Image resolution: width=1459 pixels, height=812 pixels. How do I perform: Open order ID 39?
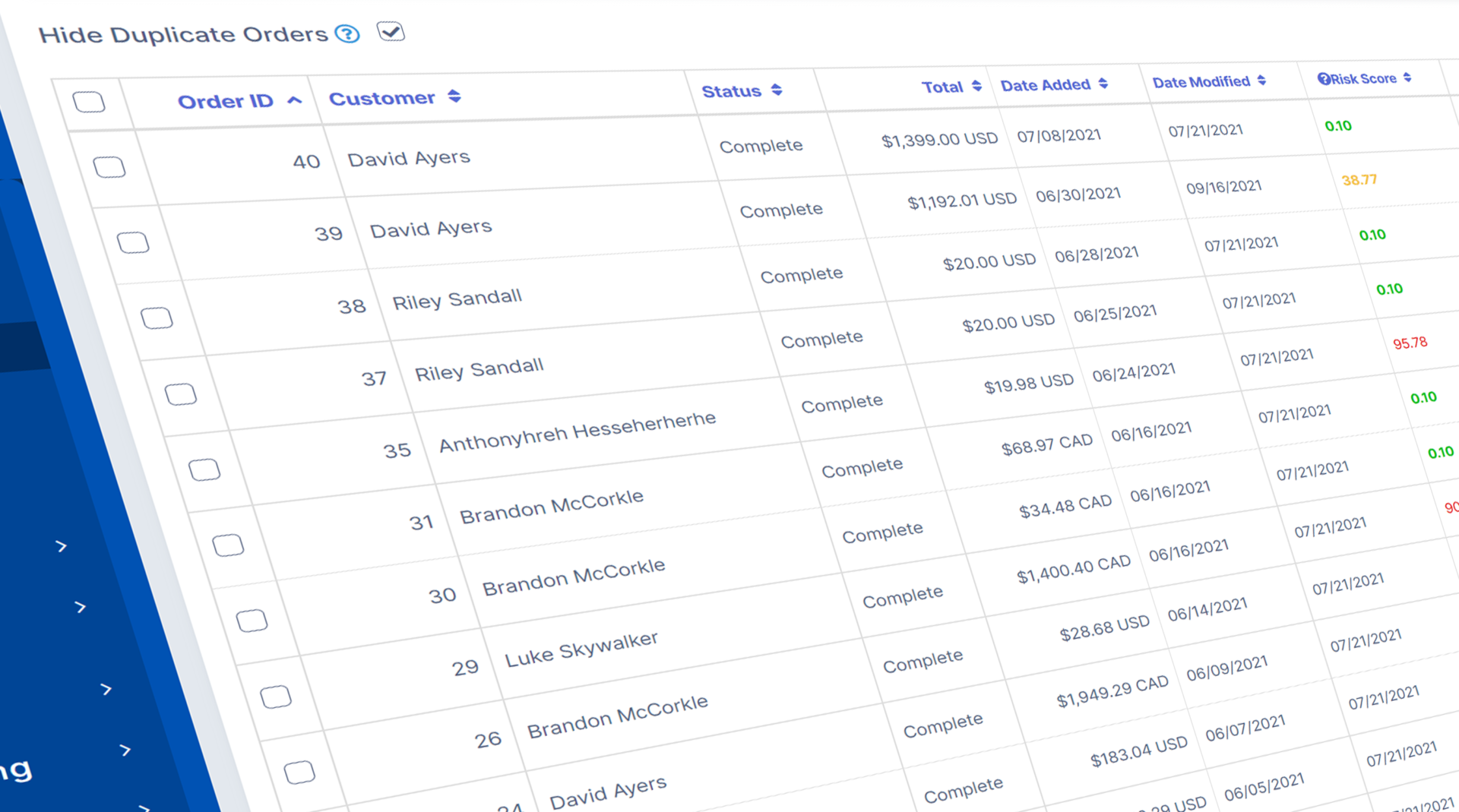[x=328, y=233]
